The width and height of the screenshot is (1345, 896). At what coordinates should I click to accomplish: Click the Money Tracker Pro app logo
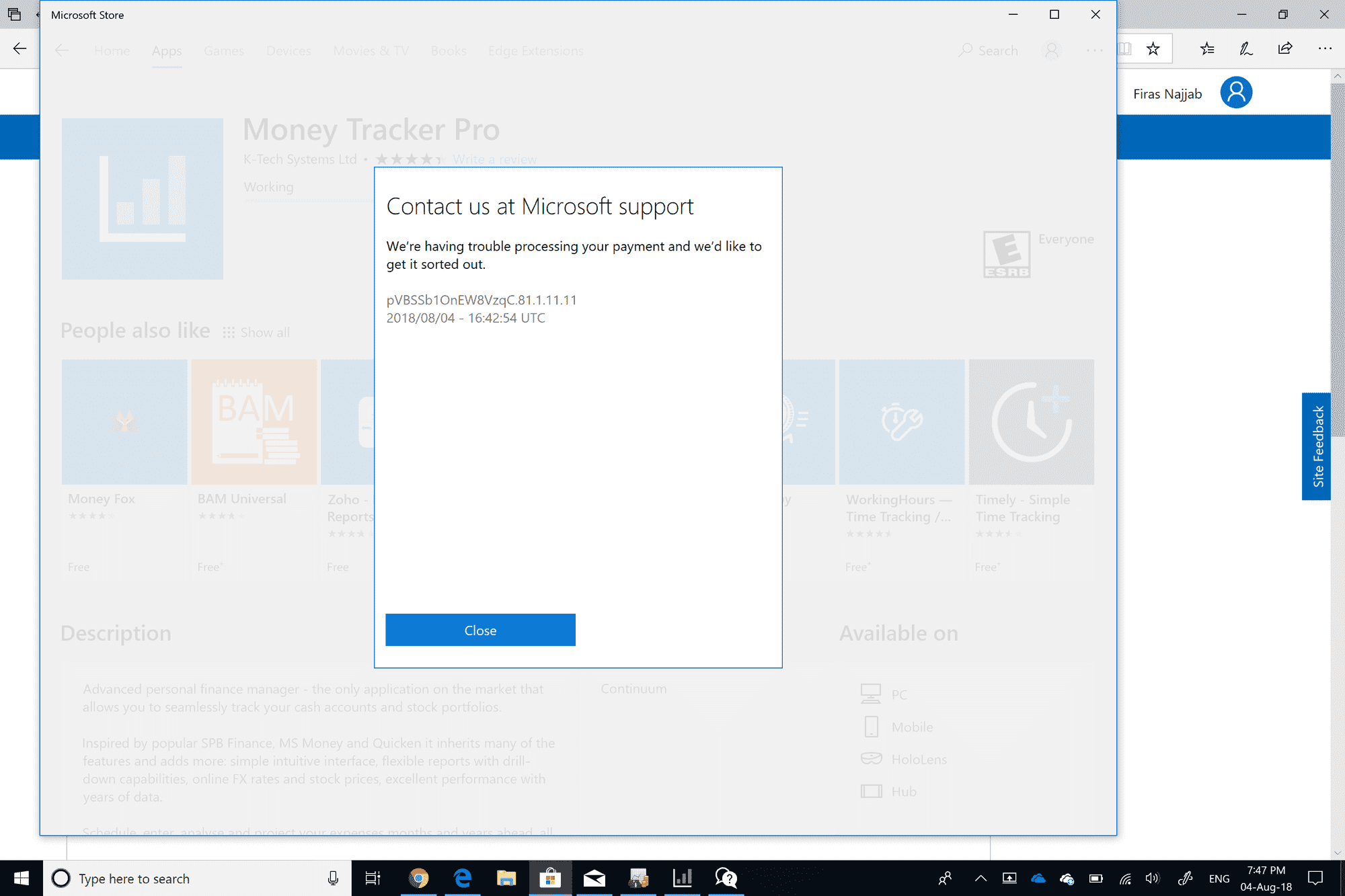point(143,199)
